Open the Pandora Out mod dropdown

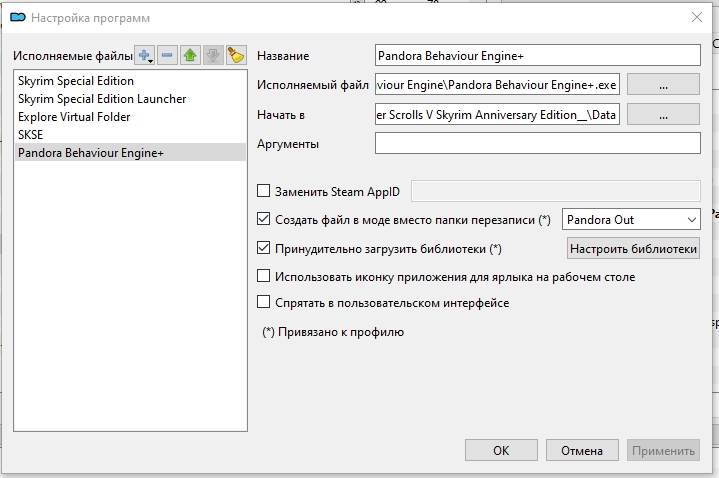pyautogui.click(x=631, y=220)
